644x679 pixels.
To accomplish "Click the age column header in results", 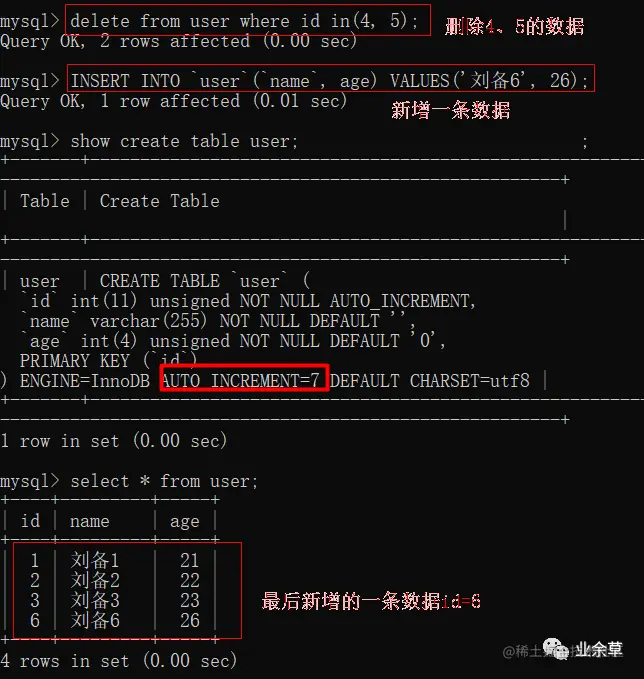I will coord(185,522).
